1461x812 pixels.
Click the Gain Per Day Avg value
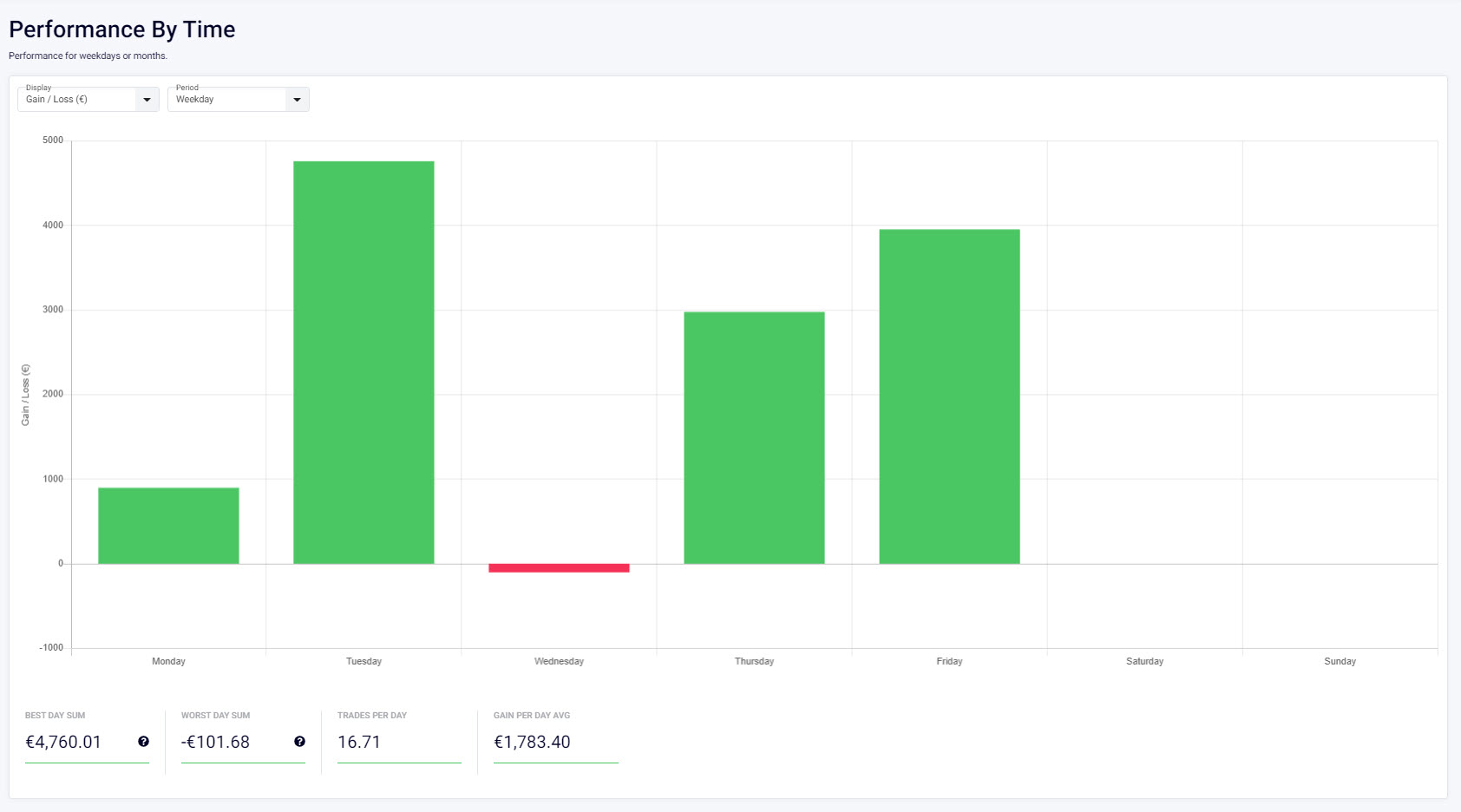[532, 743]
